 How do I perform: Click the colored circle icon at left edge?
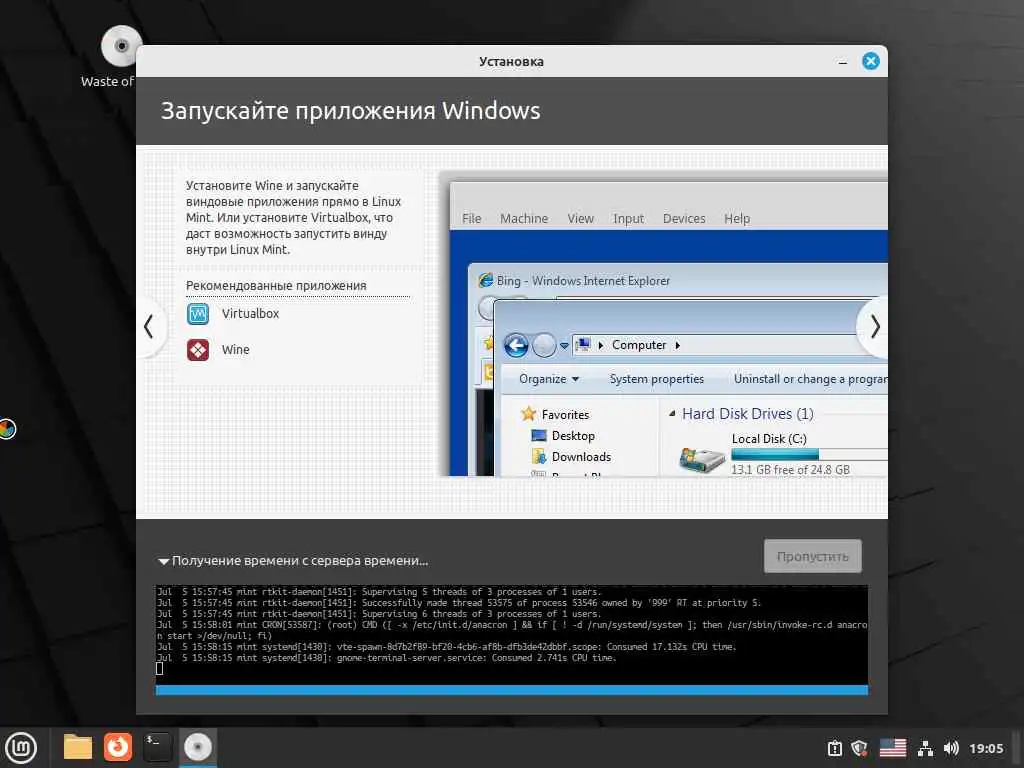tap(7, 429)
